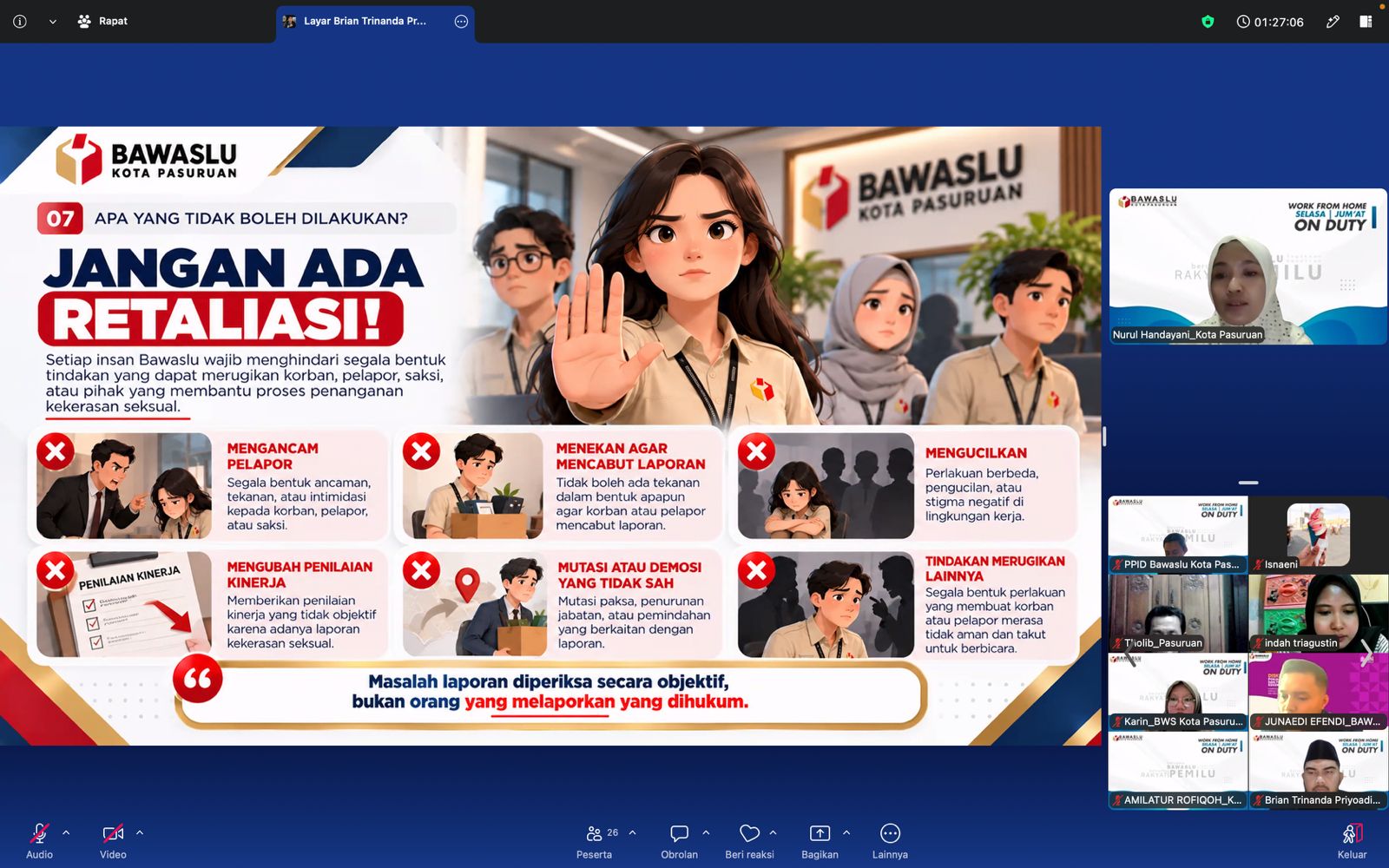Screen dimensions: 1389x868
Task: Expand the Bagikan share options arrow
Action: coord(846,832)
